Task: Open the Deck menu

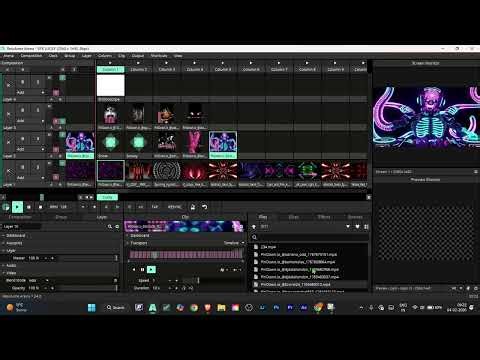Action: 53,56
